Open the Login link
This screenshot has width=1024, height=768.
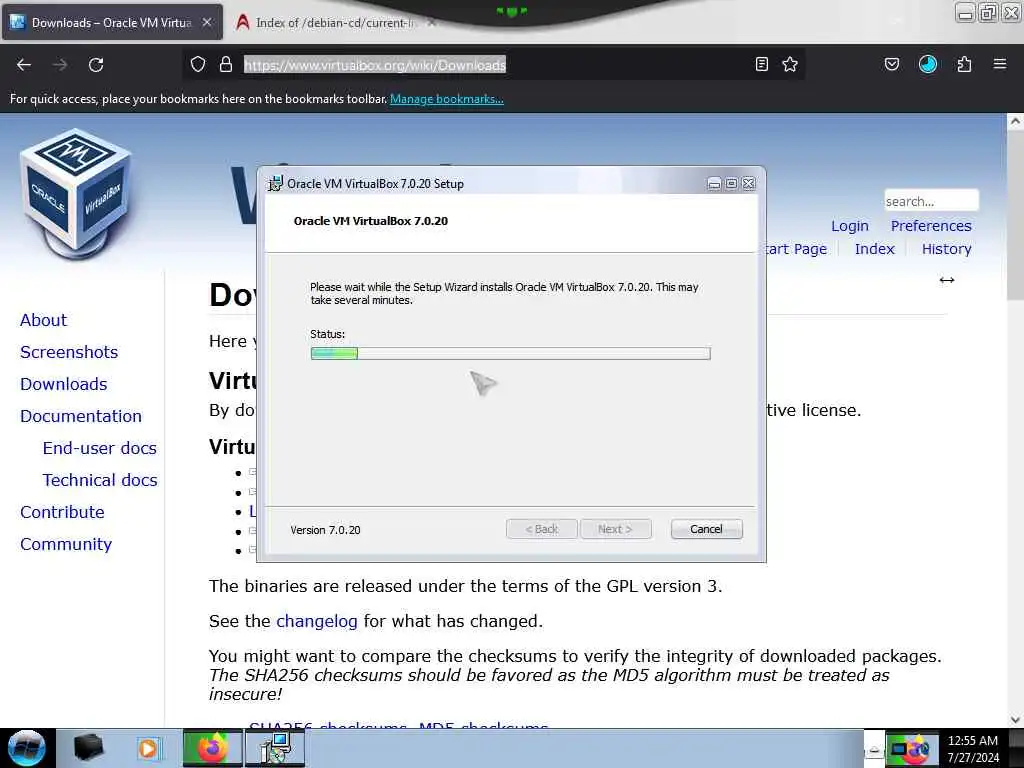(850, 226)
